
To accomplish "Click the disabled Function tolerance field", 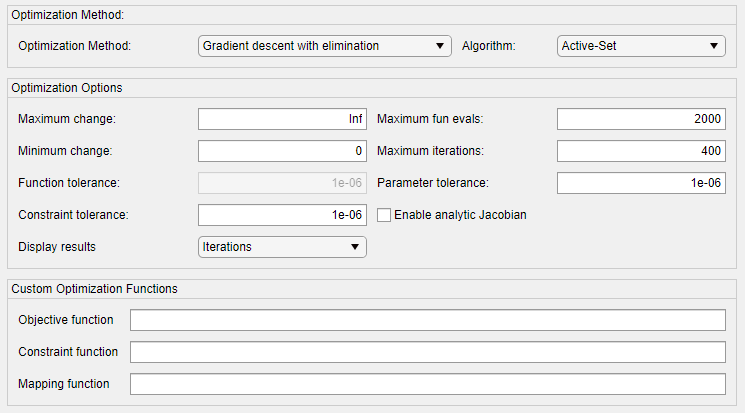I will pyautogui.click(x=282, y=183).
